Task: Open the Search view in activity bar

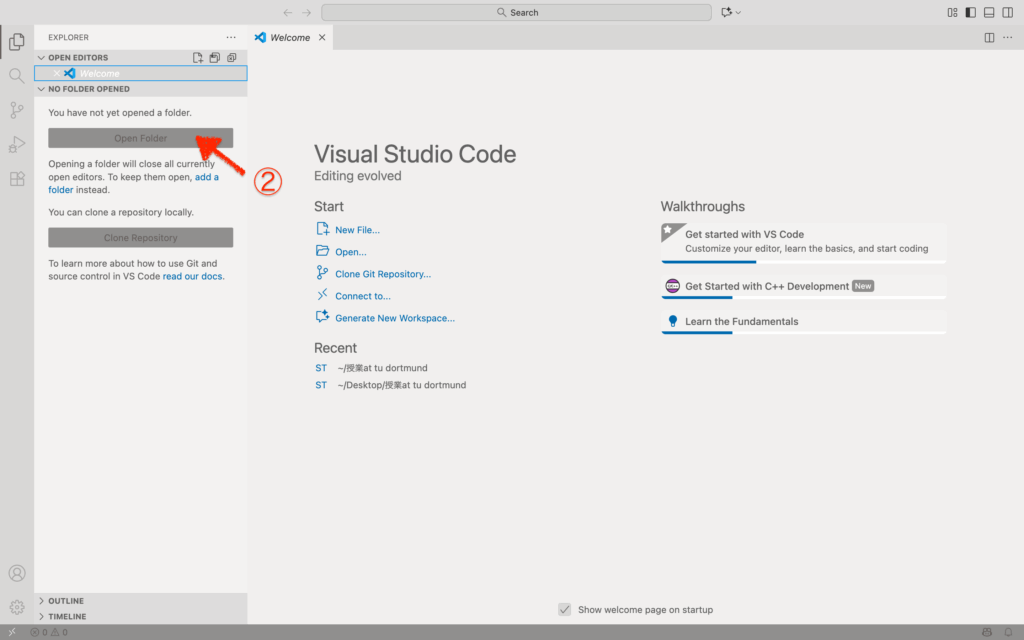Action: click(x=16, y=76)
